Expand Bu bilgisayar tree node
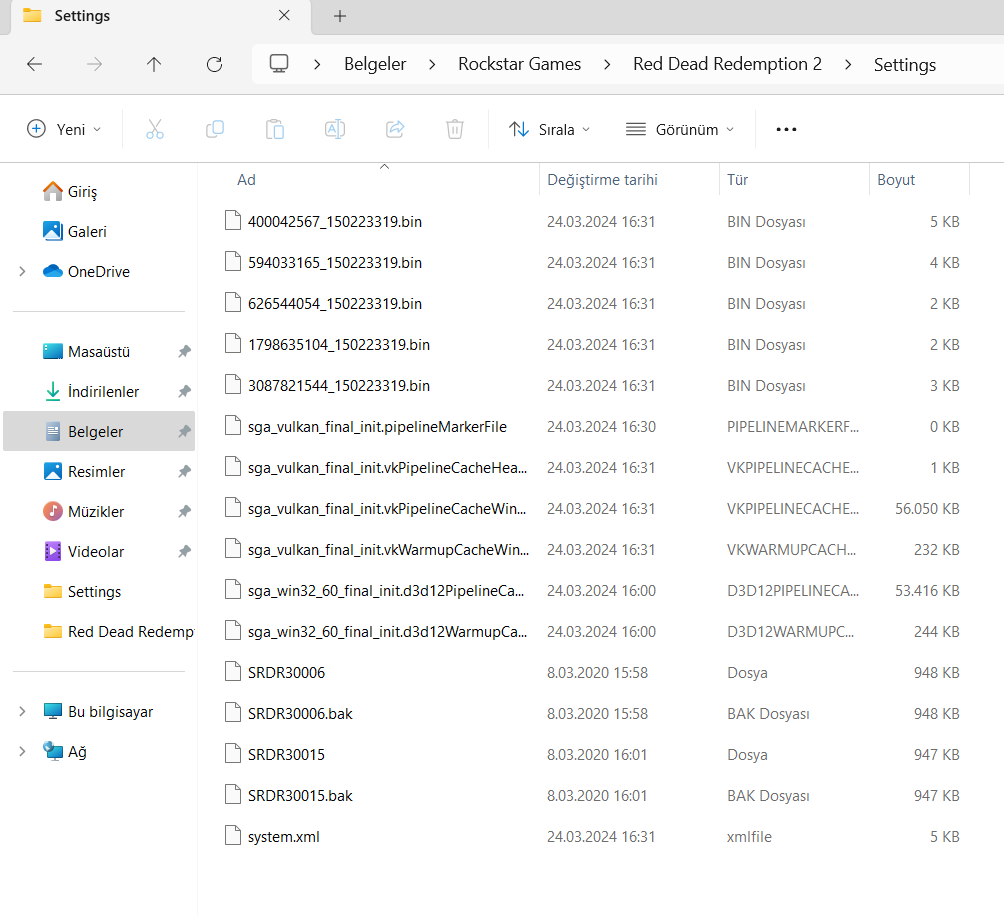Viewport: 1004px width, 915px height. pos(22,711)
